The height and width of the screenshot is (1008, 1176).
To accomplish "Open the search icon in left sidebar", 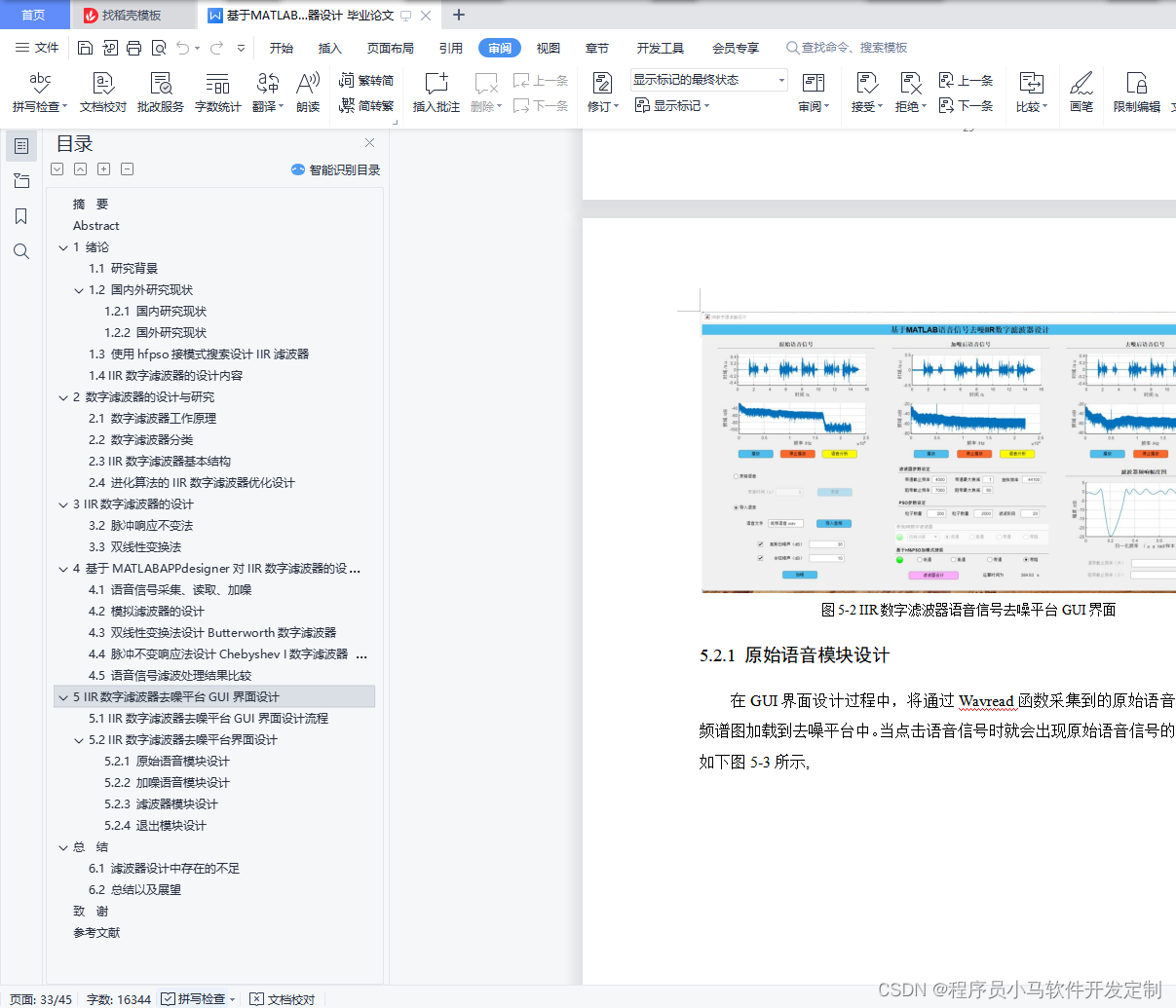I will [x=21, y=250].
